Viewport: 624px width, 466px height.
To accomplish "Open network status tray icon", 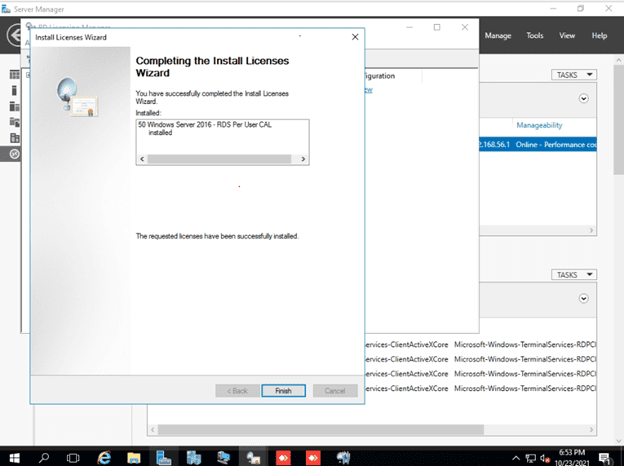I will click(530, 458).
